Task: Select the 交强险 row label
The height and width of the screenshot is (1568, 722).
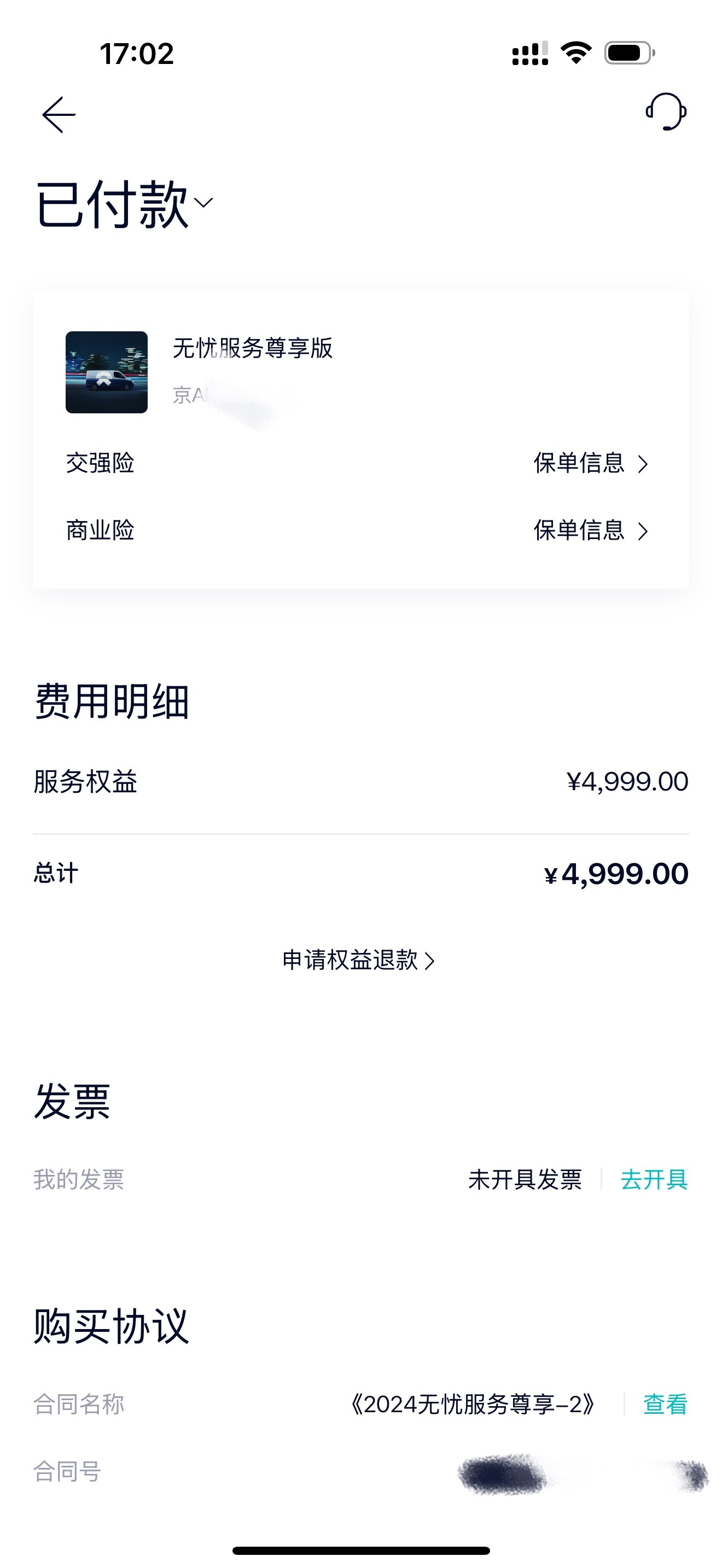Action: pos(100,463)
